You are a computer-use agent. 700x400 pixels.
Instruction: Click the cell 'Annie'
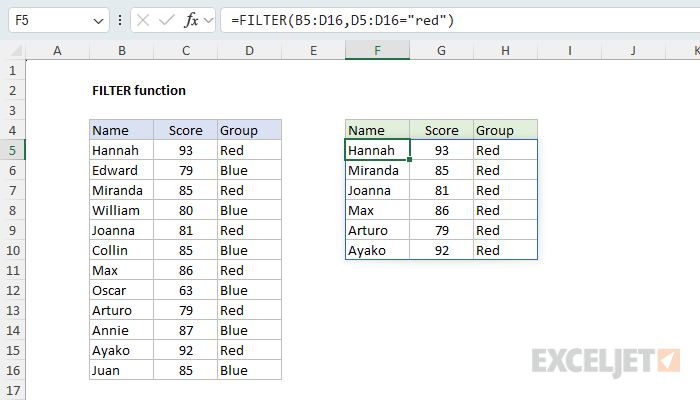click(x=121, y=330)
